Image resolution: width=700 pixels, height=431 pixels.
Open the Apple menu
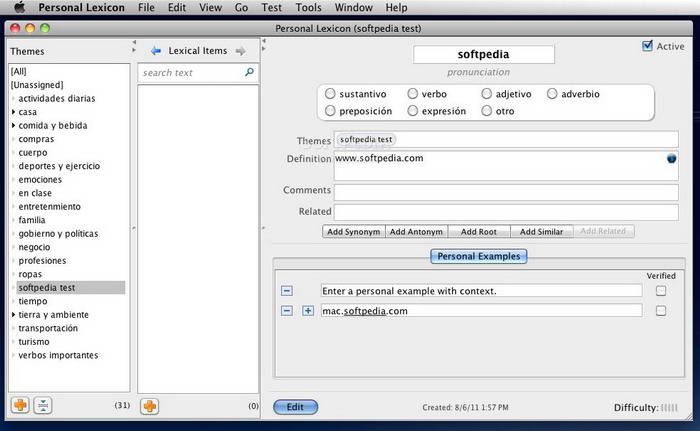20,8
